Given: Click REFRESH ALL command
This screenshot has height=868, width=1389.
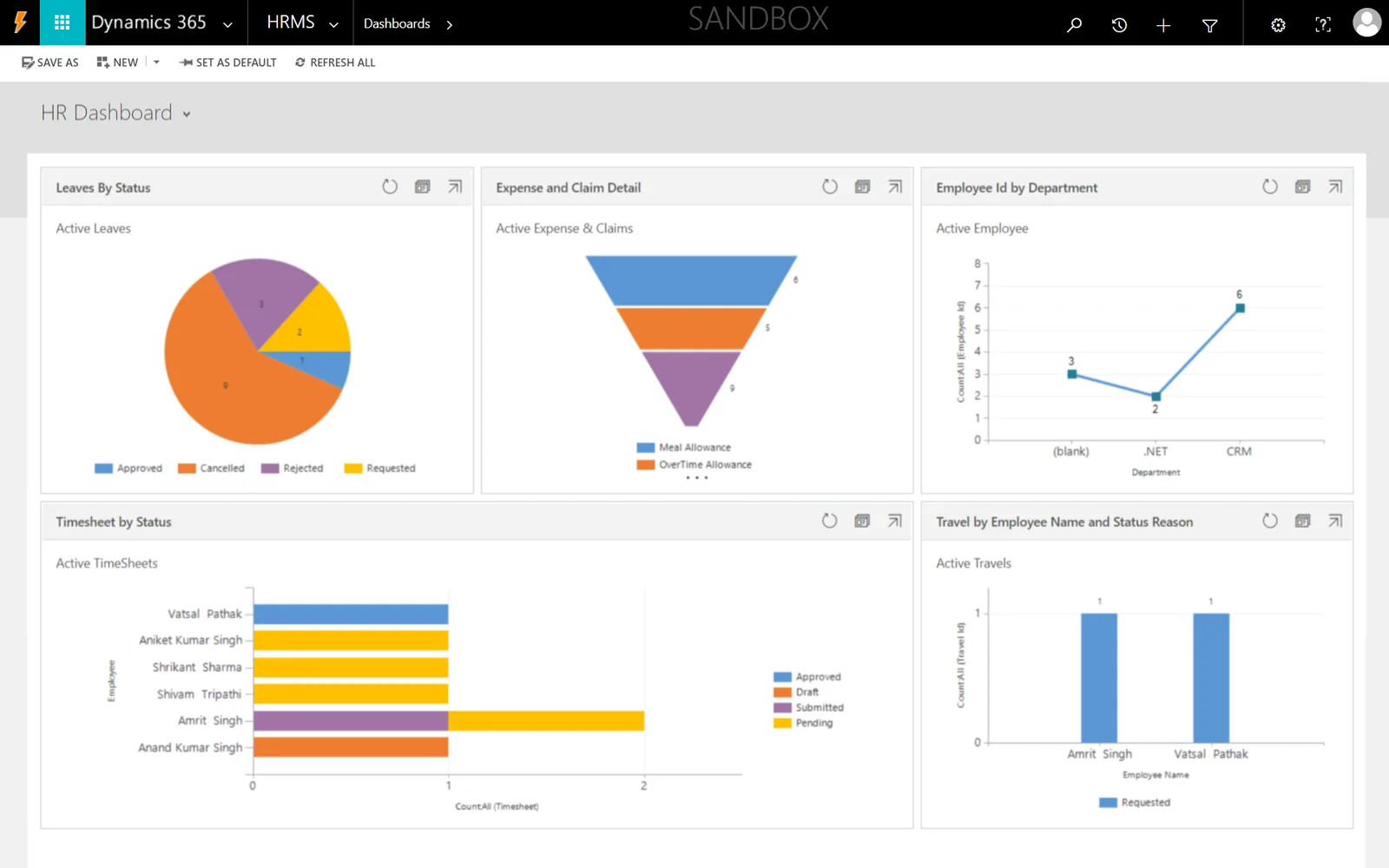Looking at the screenshot, I should pos(335,62).
